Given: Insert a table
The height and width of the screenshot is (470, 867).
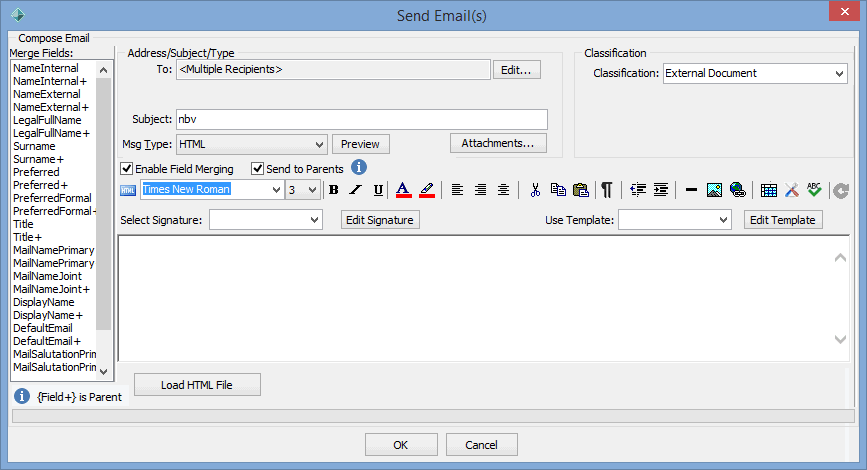Looking at the screenshot, I should [x=769, y=190].
